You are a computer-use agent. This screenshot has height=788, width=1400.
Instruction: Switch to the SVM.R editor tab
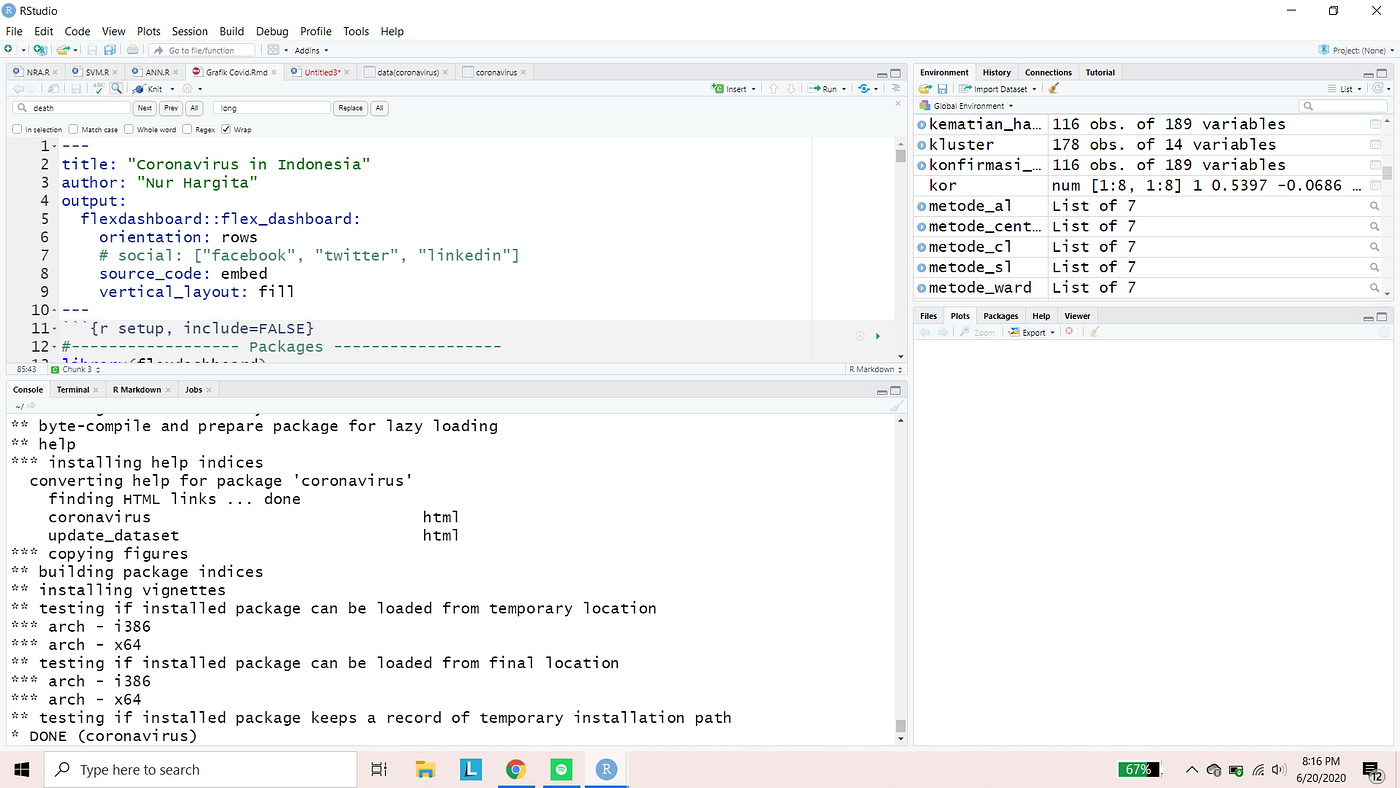pos(97,72)
